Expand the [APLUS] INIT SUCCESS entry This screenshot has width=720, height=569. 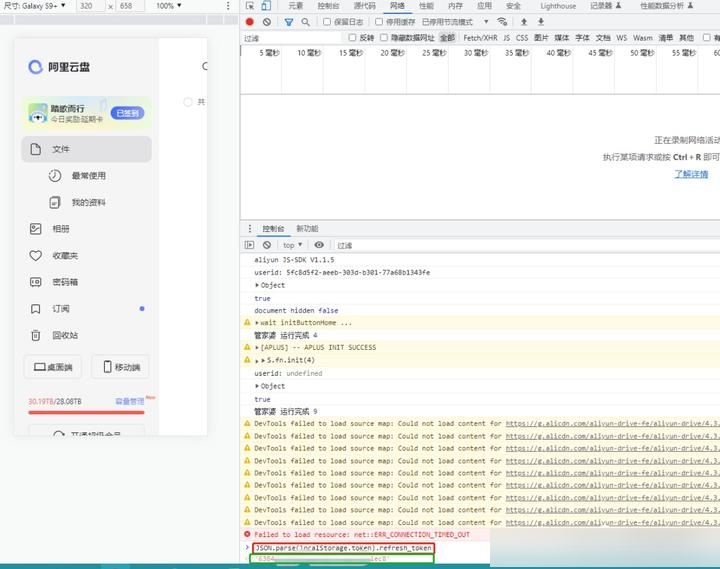tap(257, 348)
